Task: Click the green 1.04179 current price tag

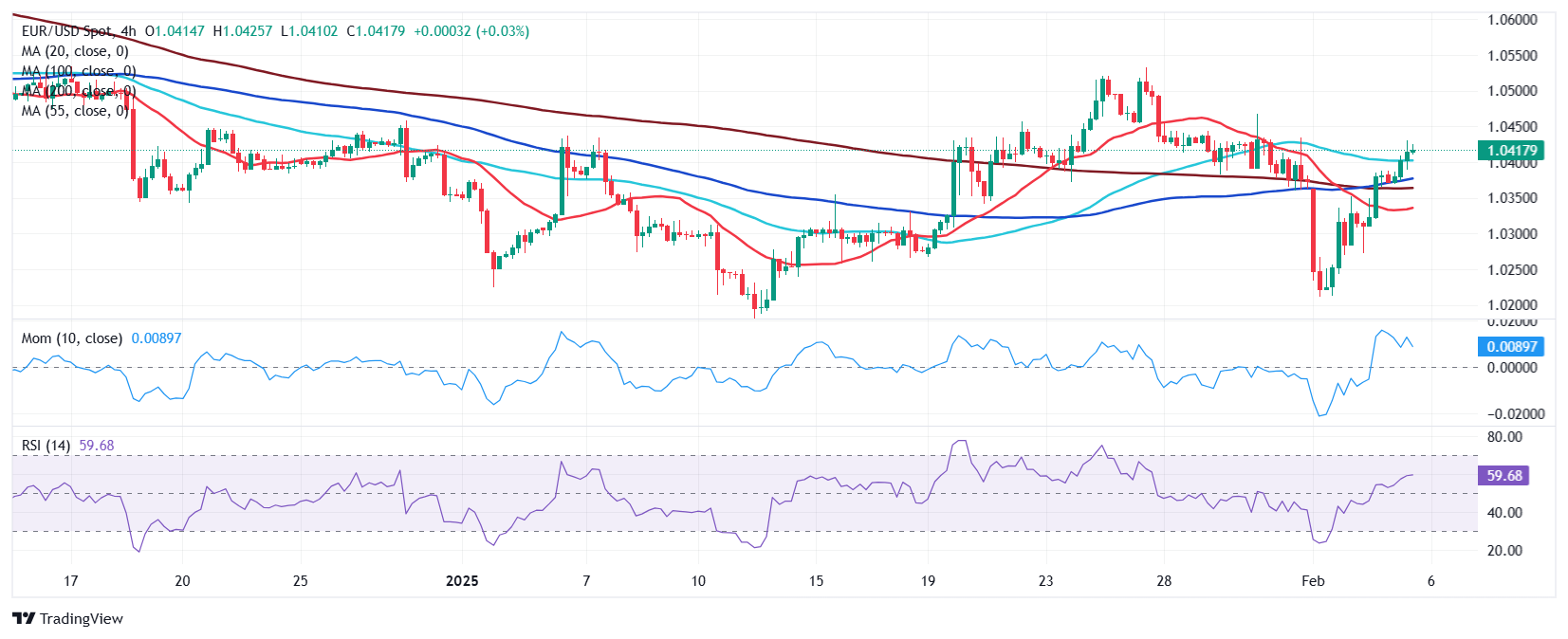Action: (1512, 151)
